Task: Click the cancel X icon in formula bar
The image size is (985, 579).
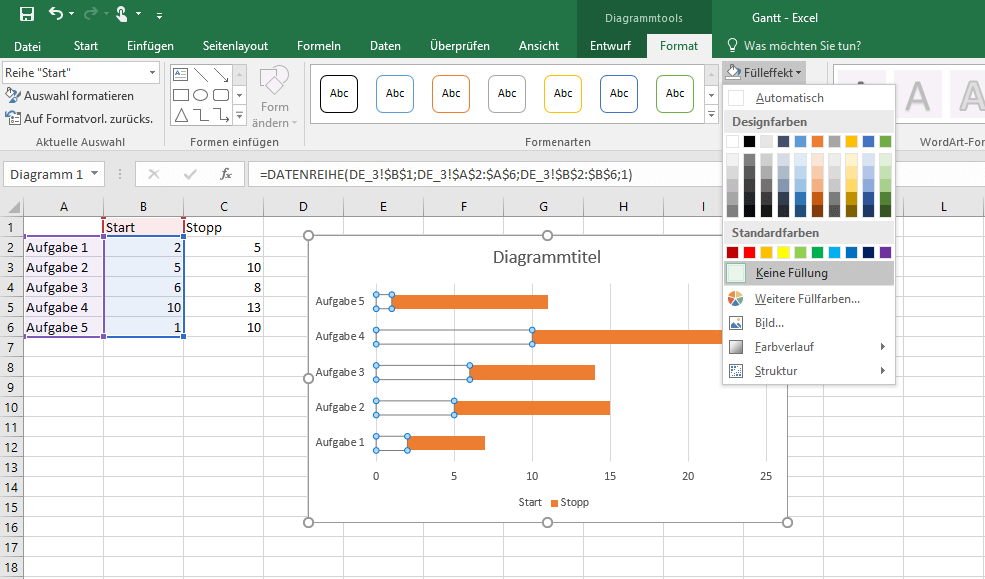Action: click(x=153, y=174)
